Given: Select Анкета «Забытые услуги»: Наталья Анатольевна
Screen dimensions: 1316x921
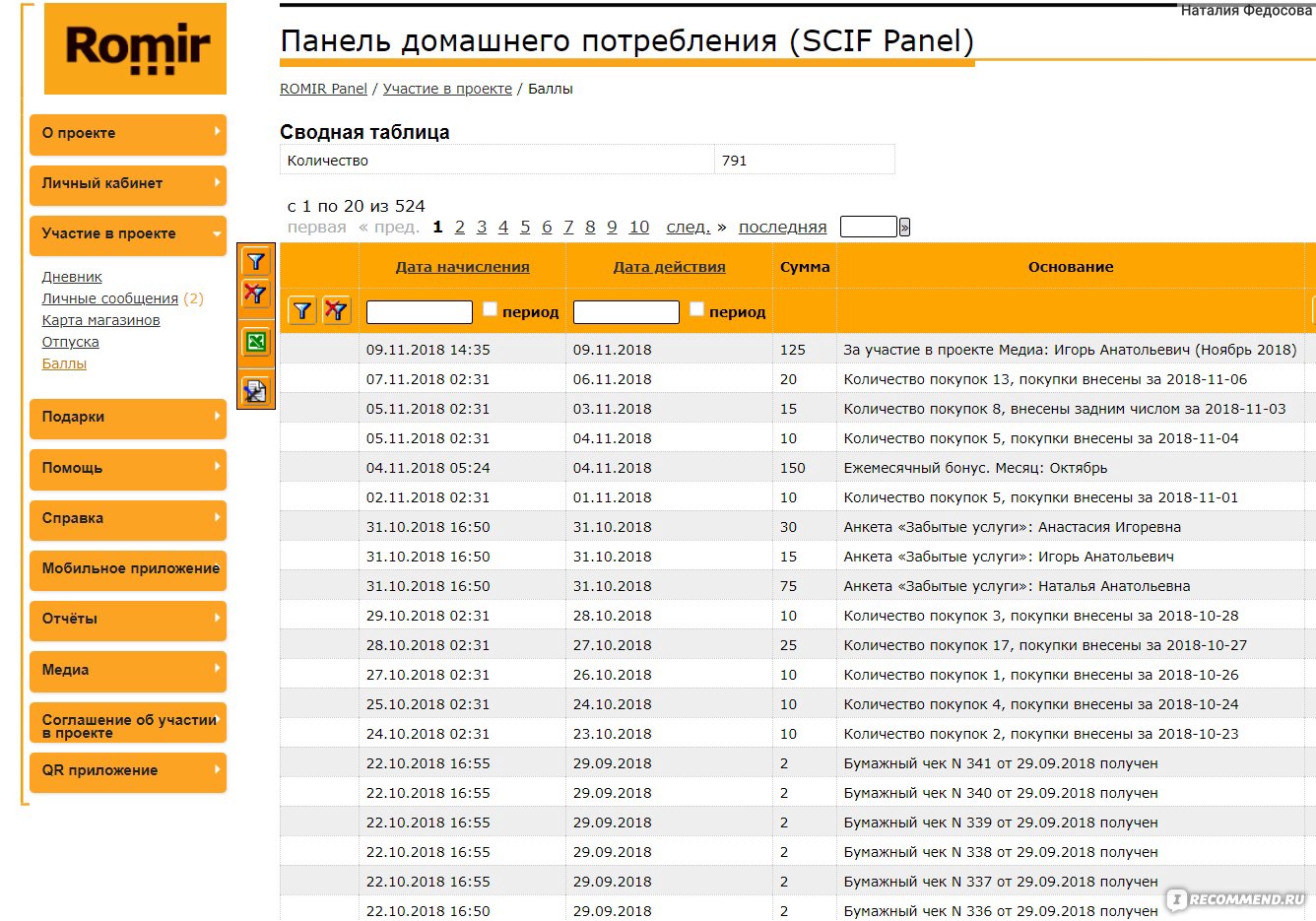Looking at the screenshot, I should 1017,586.
